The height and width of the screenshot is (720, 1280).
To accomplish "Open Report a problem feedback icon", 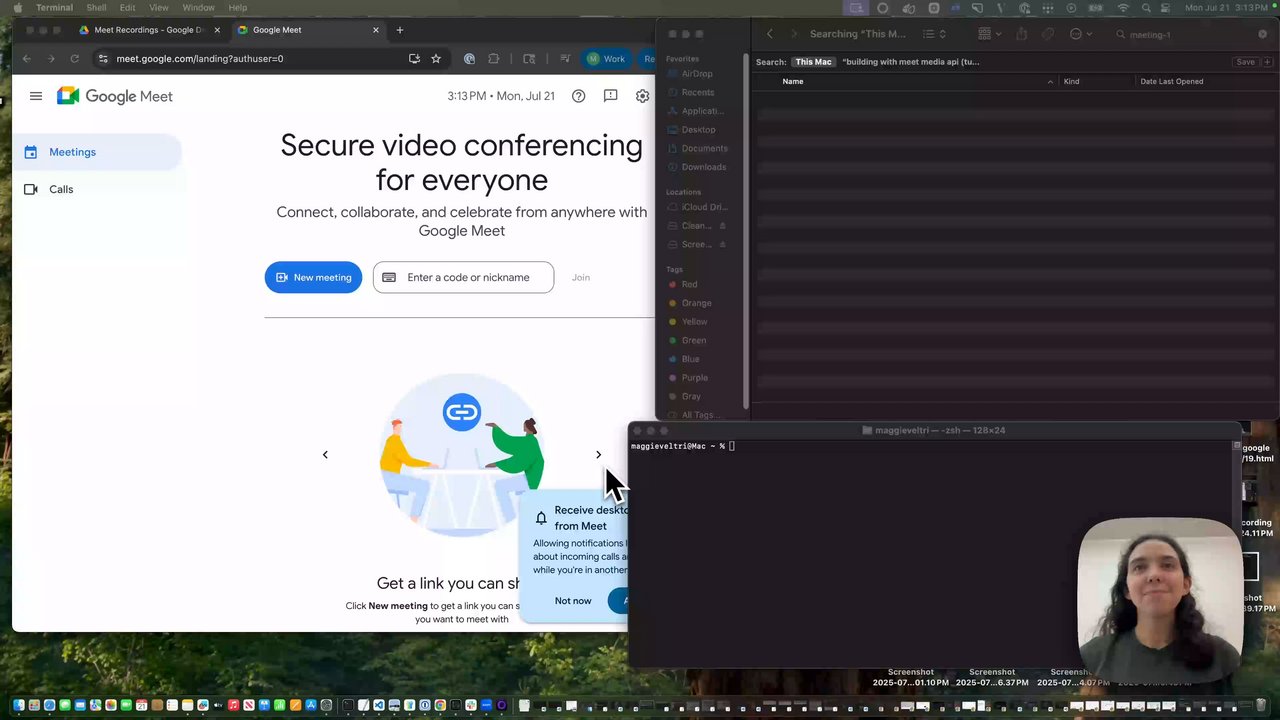I will click(x=610, y=96).
